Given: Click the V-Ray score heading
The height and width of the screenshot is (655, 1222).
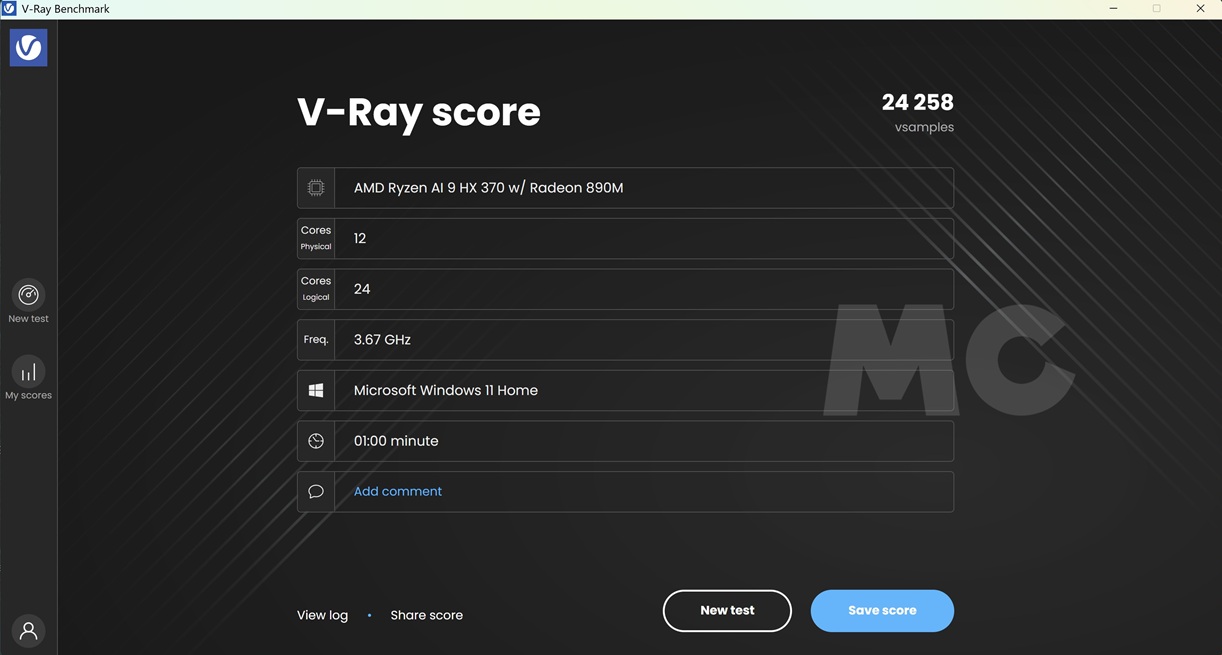Looking at the screenshot, I should [x=418, y=112].
